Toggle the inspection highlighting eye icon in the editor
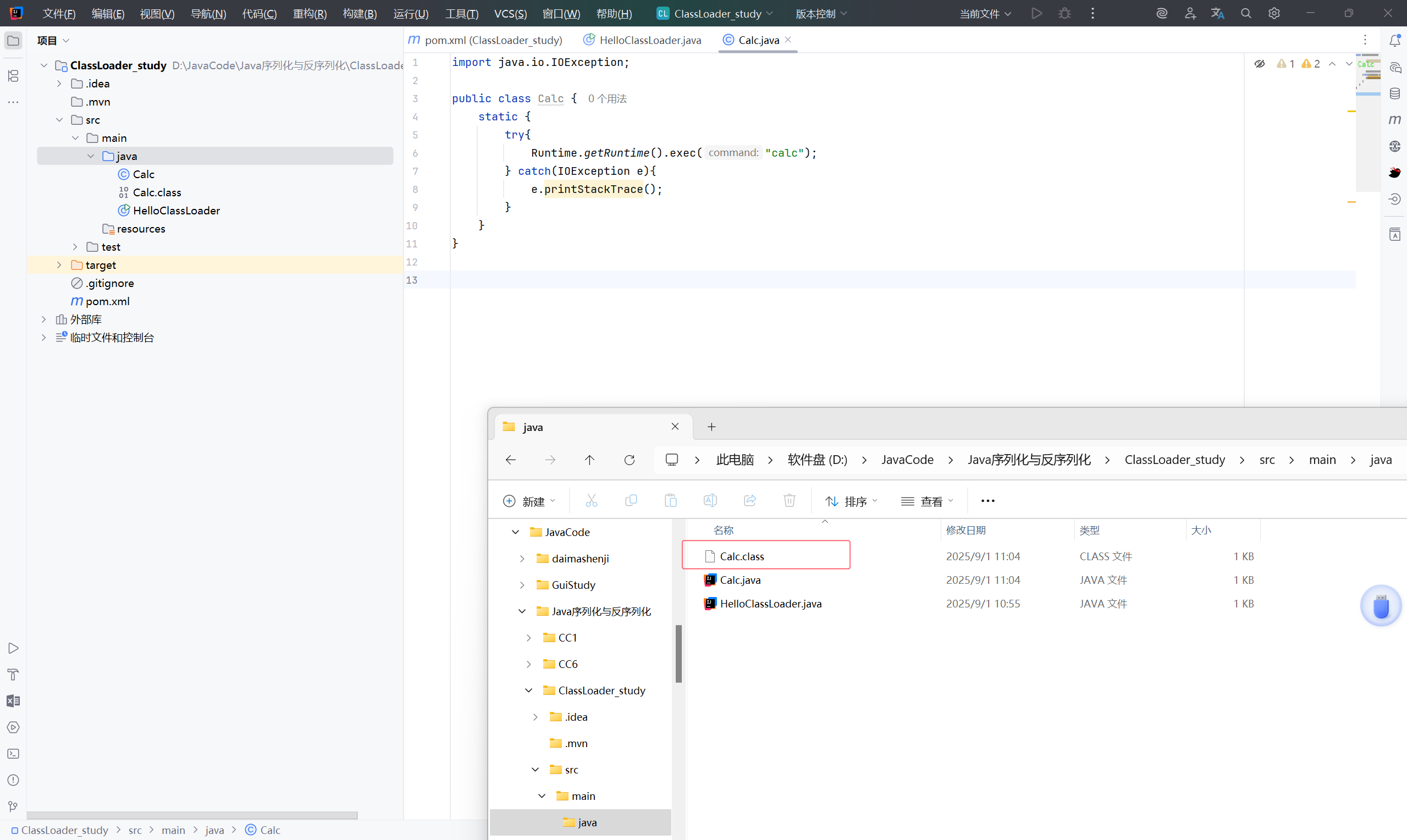 coord(1259,64)
